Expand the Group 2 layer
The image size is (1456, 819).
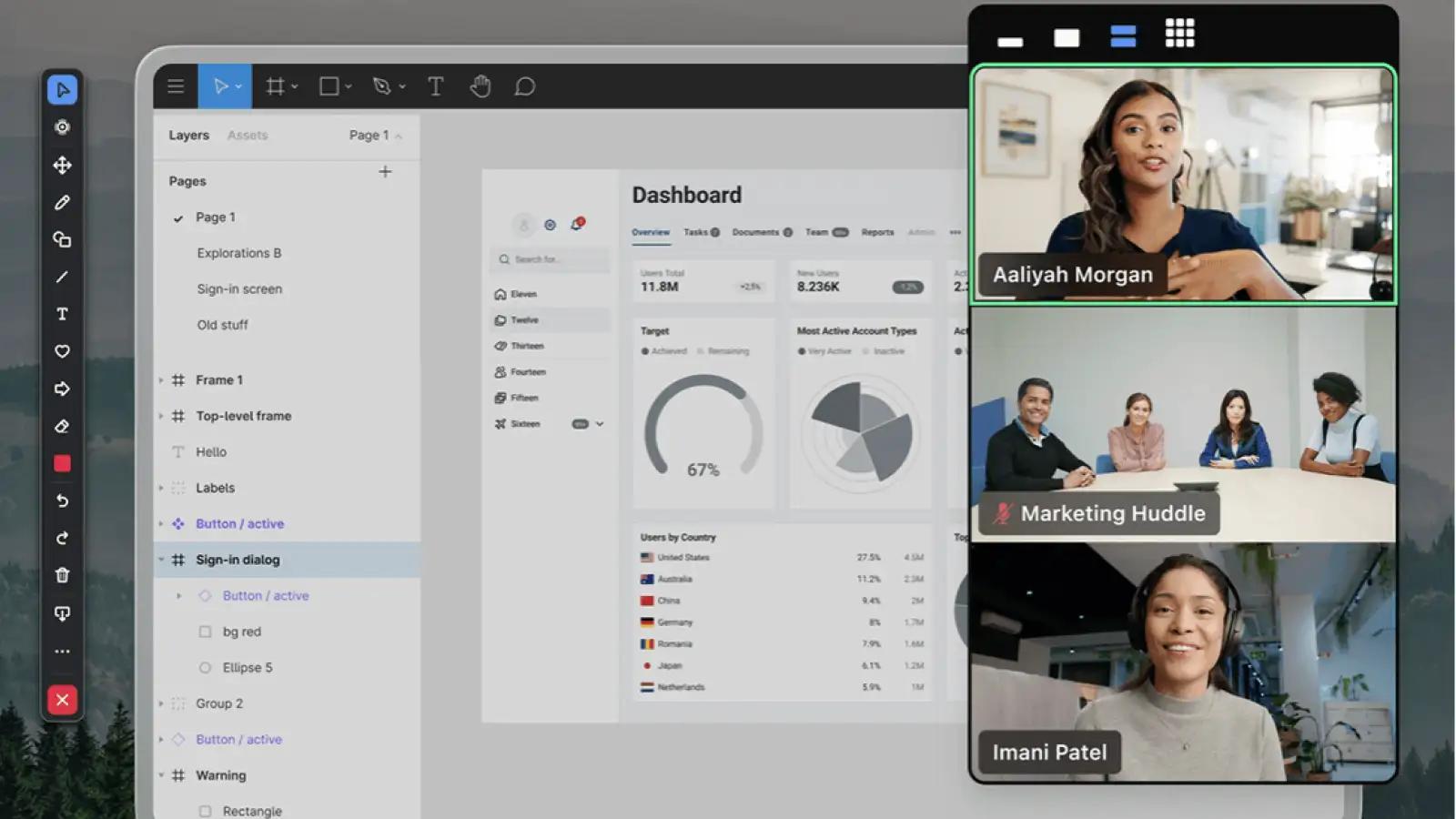click(x=162, y=703)
